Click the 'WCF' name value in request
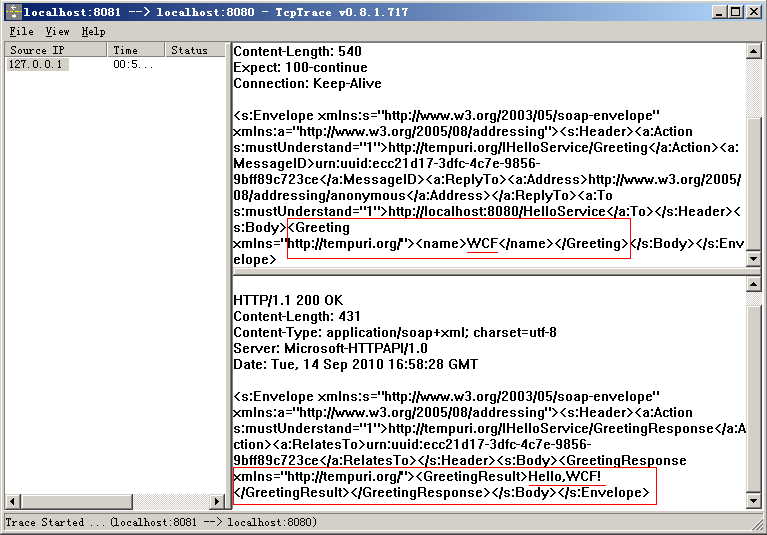Image resolution: width=767 pixels, height=535 pixels. coord(482,244)
